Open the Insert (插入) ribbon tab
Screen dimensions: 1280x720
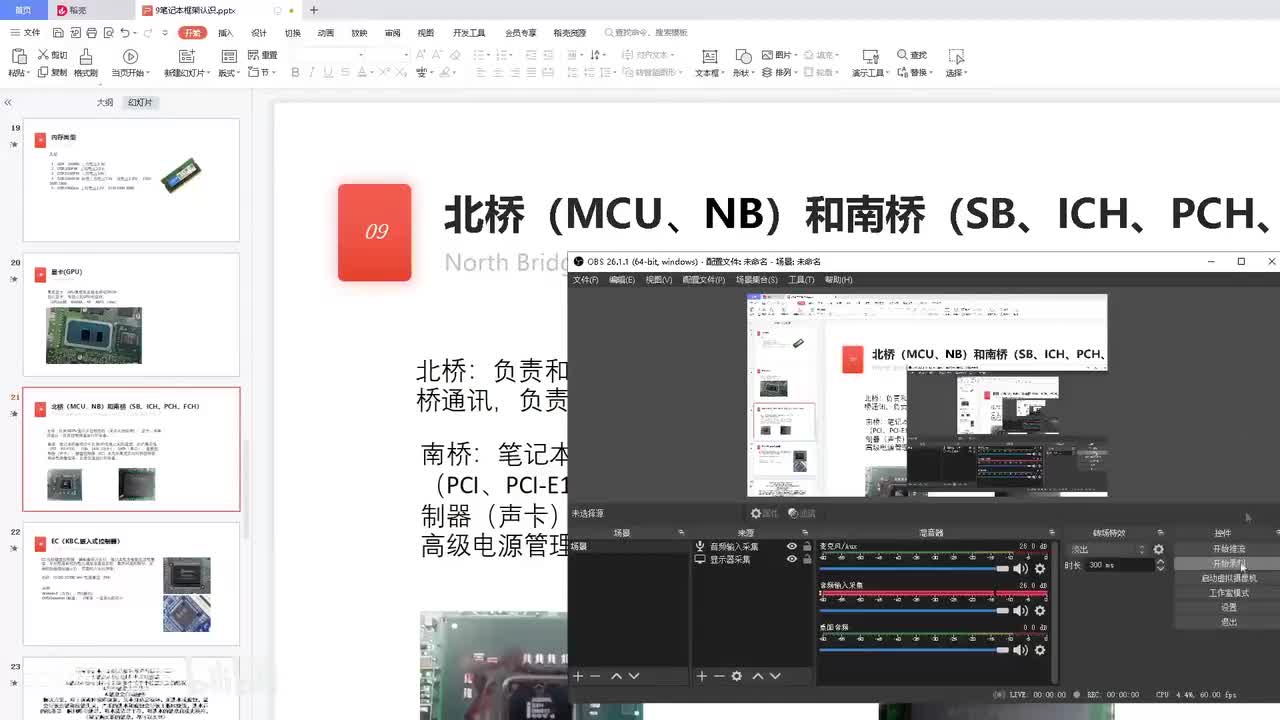pos(225,33)
